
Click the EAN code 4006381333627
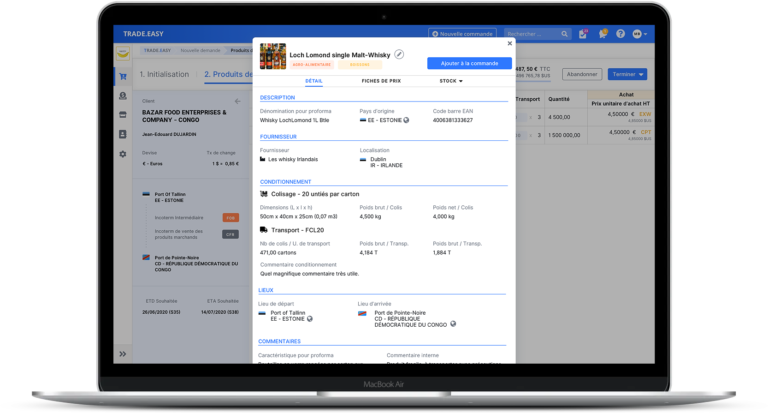point(453,120)
